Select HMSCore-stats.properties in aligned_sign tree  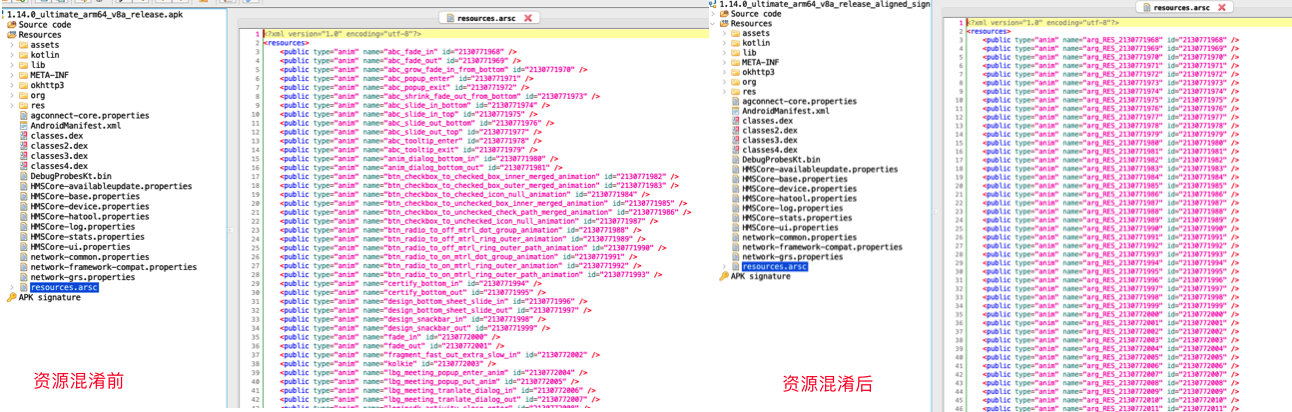(x=797, y=217)
